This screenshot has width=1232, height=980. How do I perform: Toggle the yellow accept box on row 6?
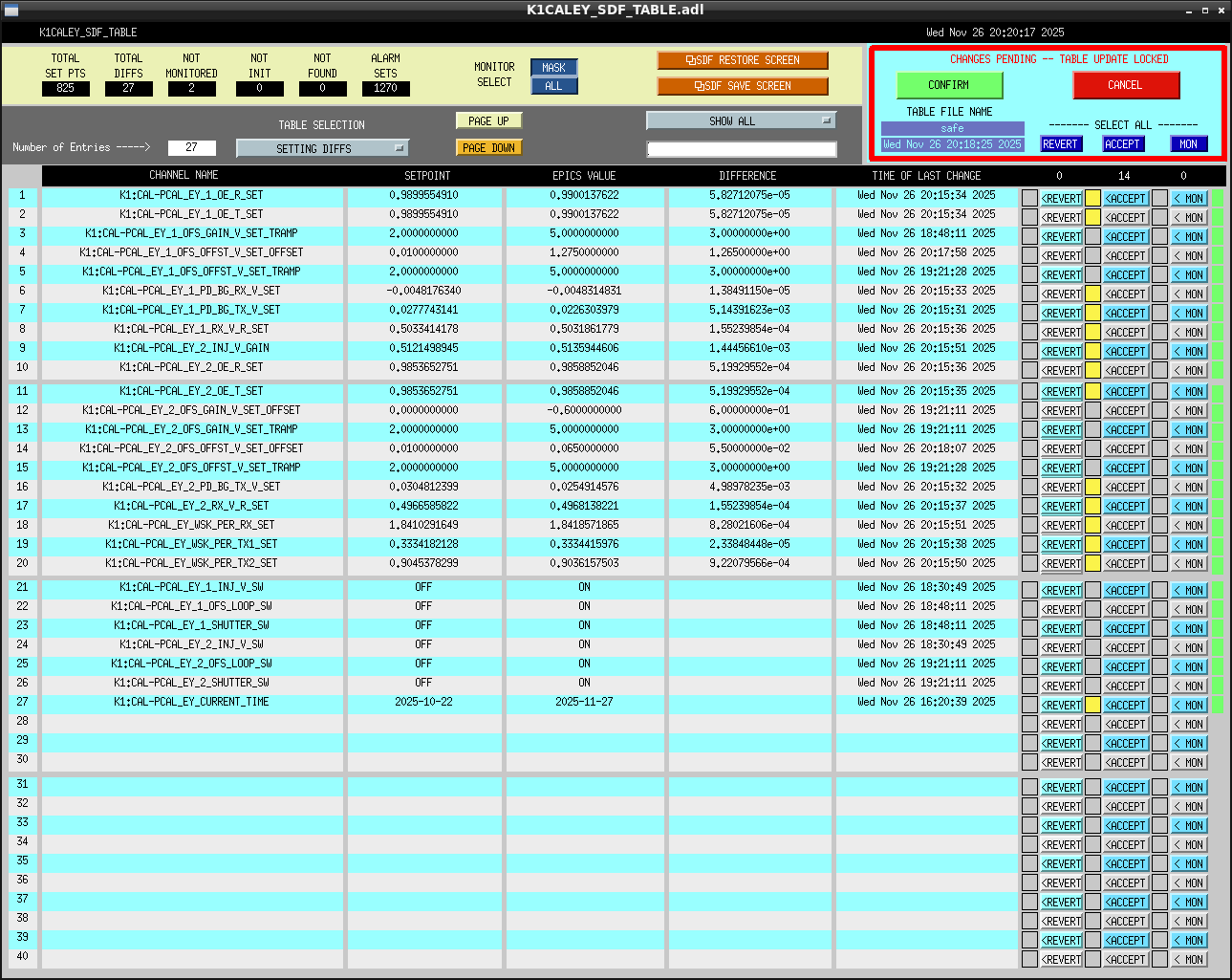tap(1092, 294)
